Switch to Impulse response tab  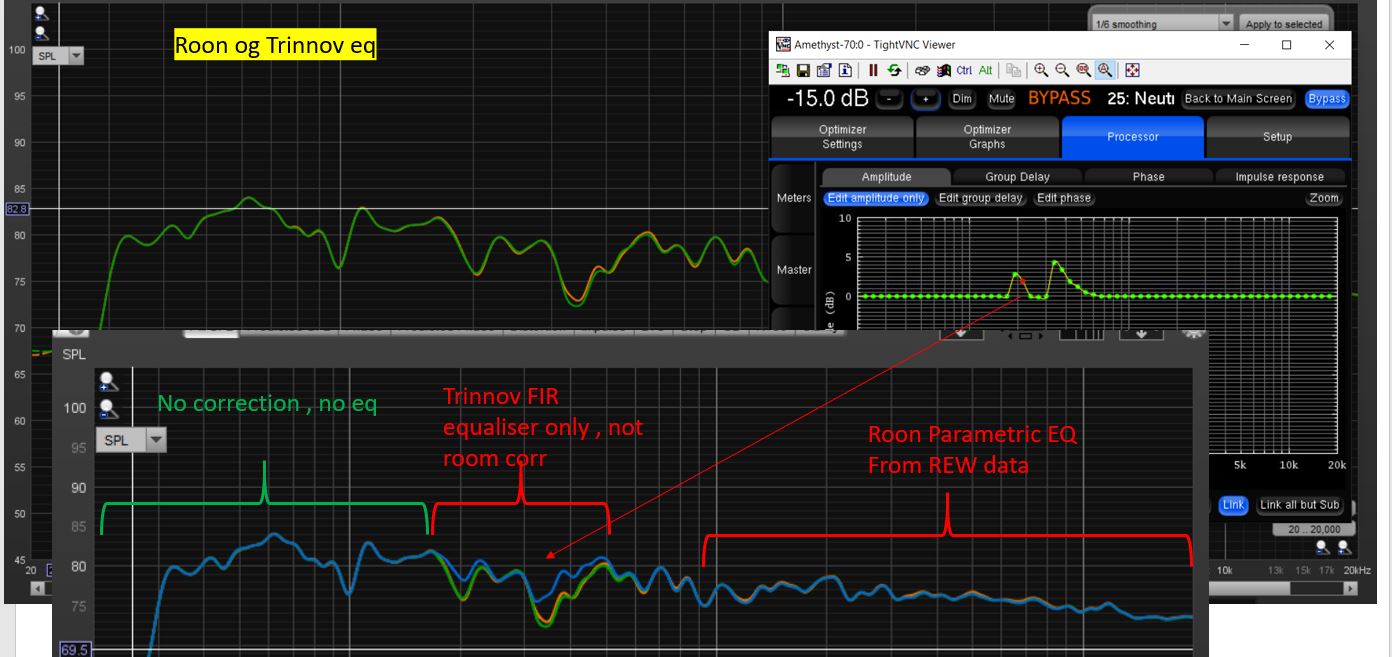coord(1279,177)
